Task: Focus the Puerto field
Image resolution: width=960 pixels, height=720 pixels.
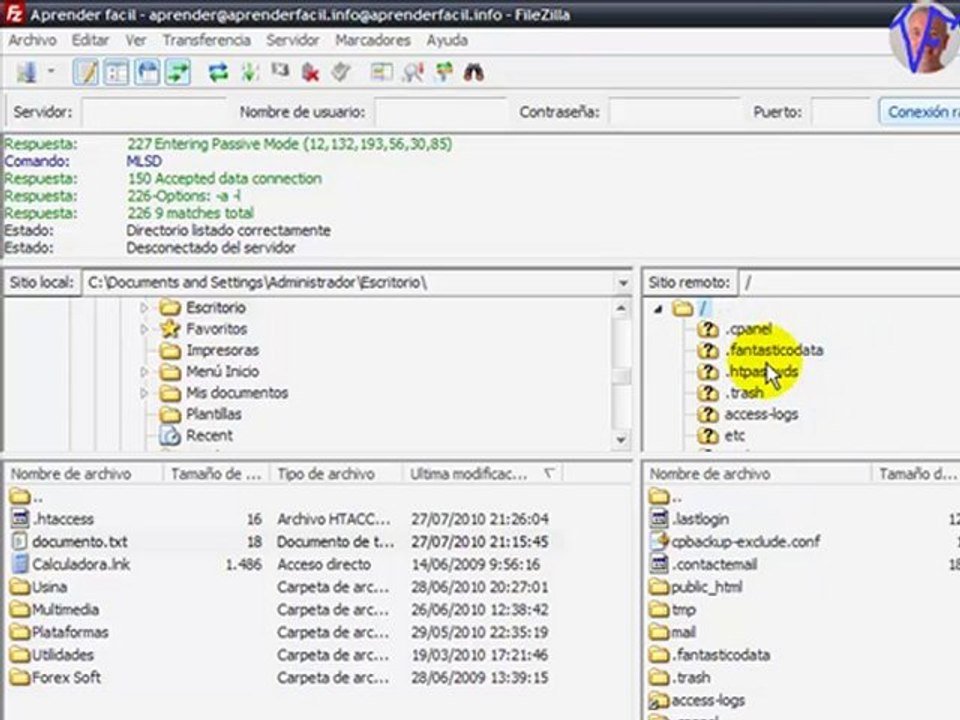Action: click(841, 112)
